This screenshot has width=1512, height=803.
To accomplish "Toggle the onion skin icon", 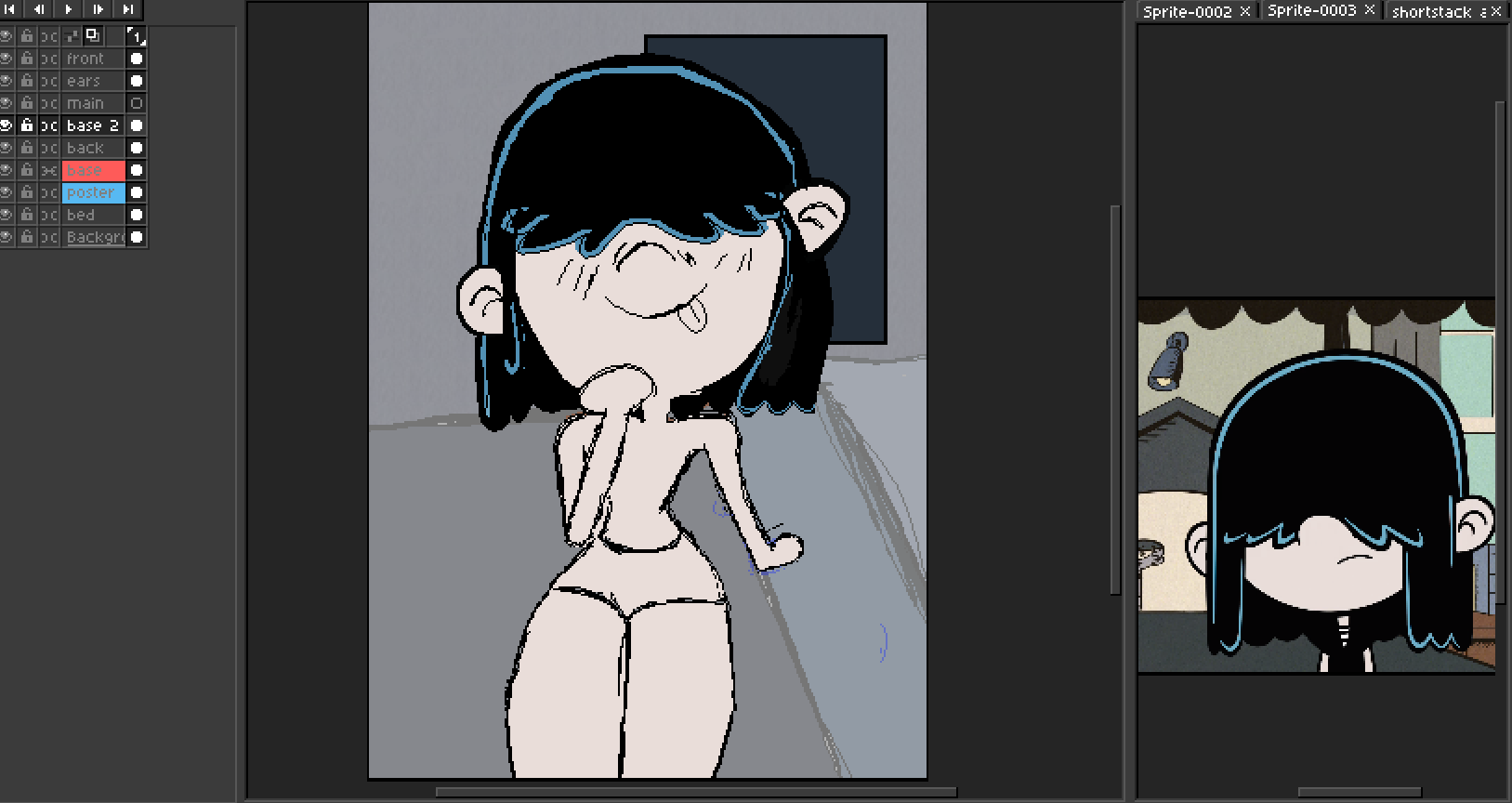I will pyautogui.click(x=93, y=36).
